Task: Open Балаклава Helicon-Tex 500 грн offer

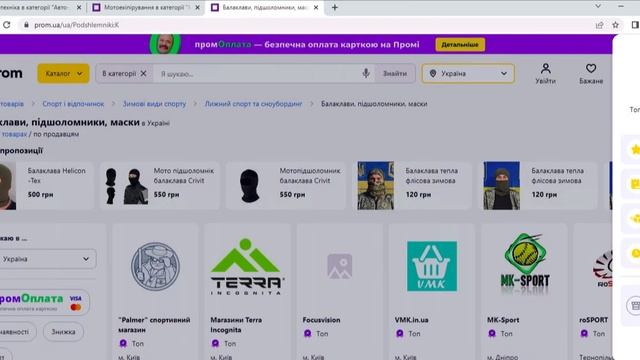Action: coord(46,185)
